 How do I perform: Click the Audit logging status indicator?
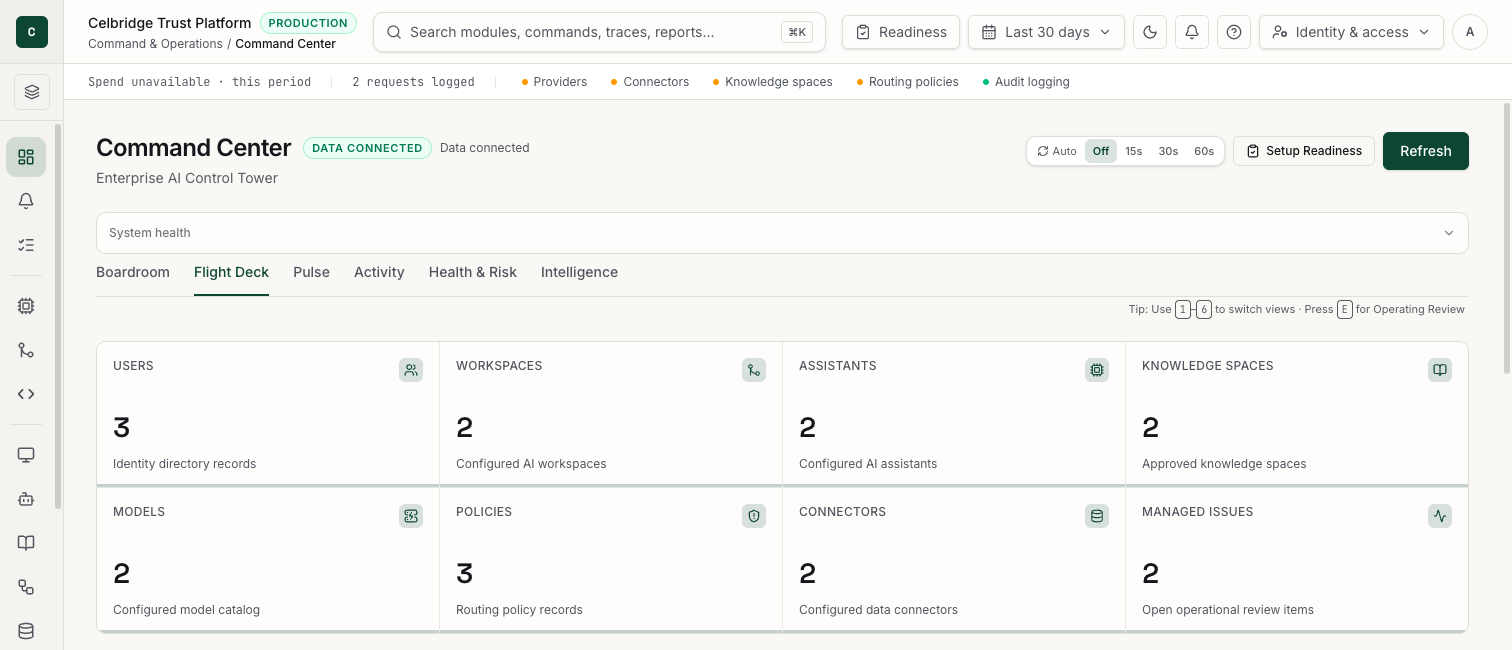click(1026, 82)
